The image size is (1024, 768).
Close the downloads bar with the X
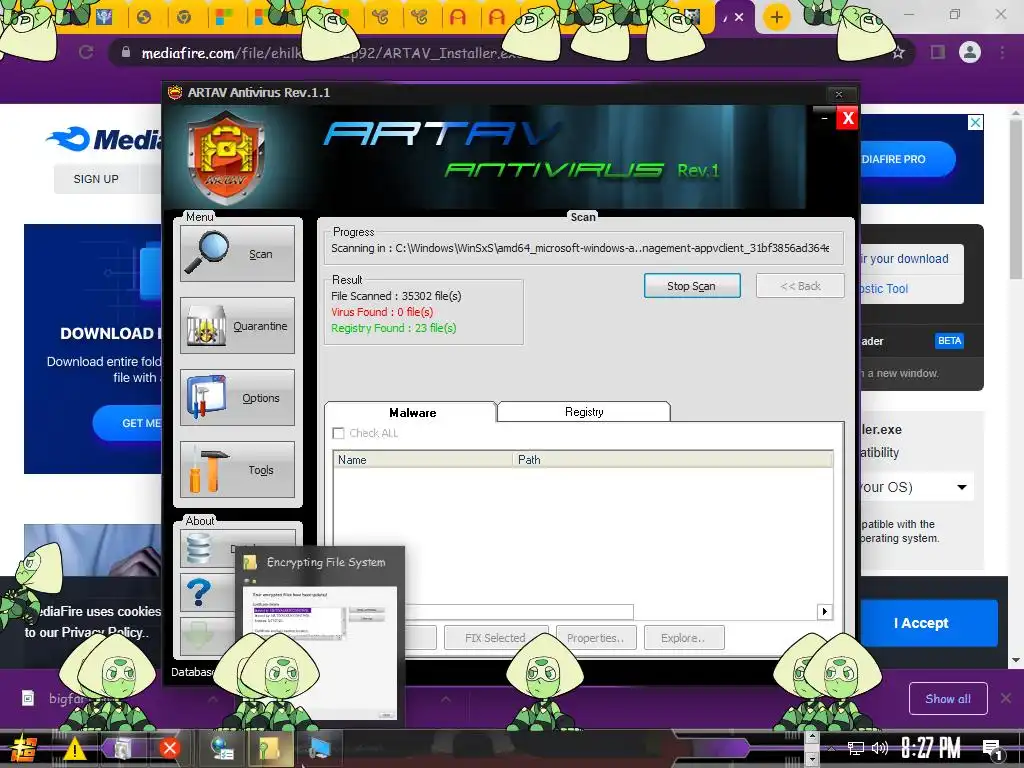click(x=1006, y=699)
